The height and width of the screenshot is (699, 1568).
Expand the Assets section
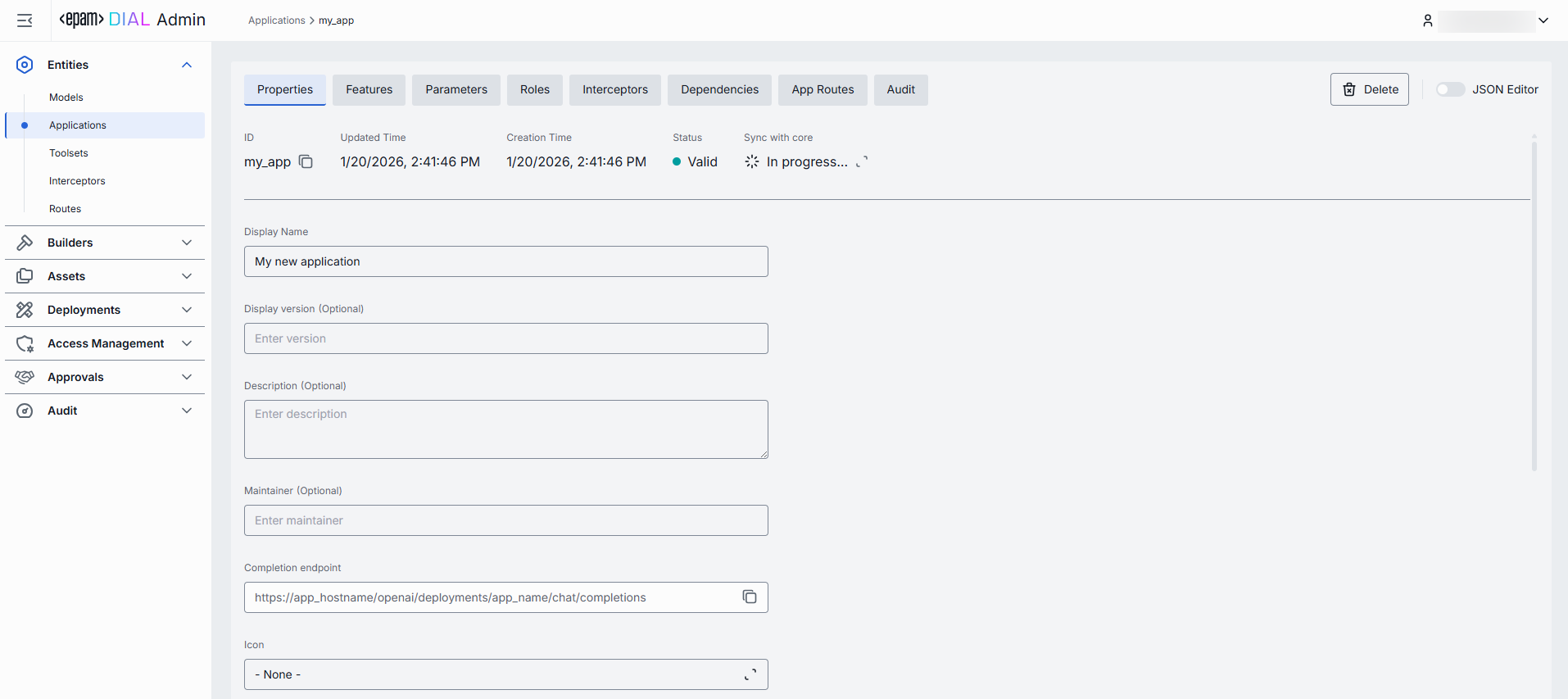pyautogui.click(x=187, y=276)
